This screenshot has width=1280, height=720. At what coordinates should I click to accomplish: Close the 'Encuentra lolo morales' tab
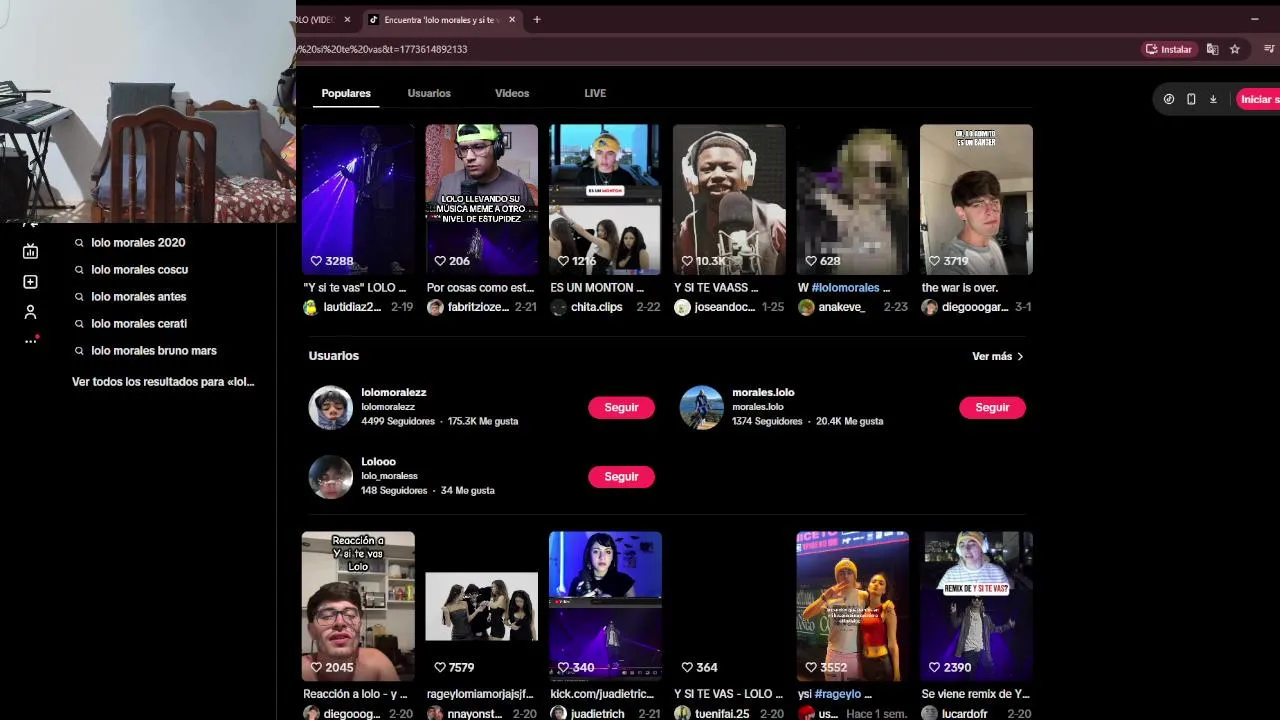pos(512,19)
